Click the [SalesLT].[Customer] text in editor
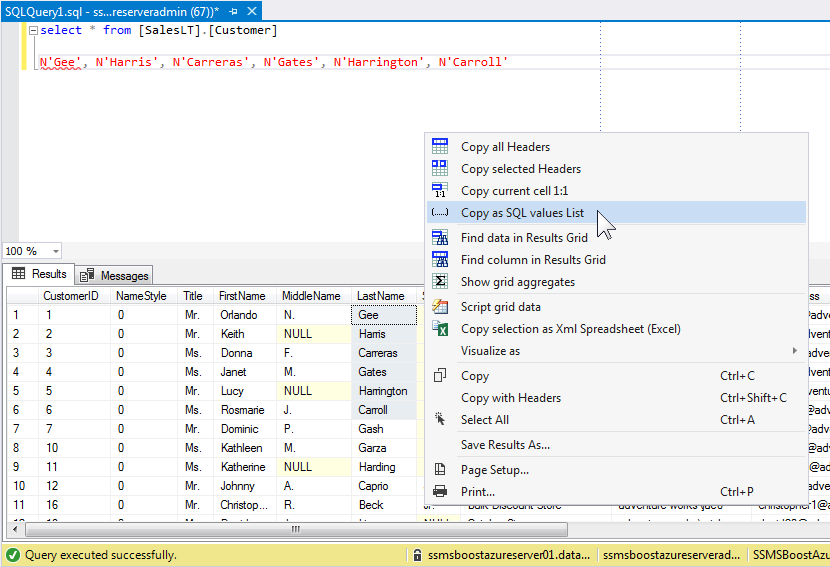The width and height of the screenshot is (830, 567). pos(208,30)
